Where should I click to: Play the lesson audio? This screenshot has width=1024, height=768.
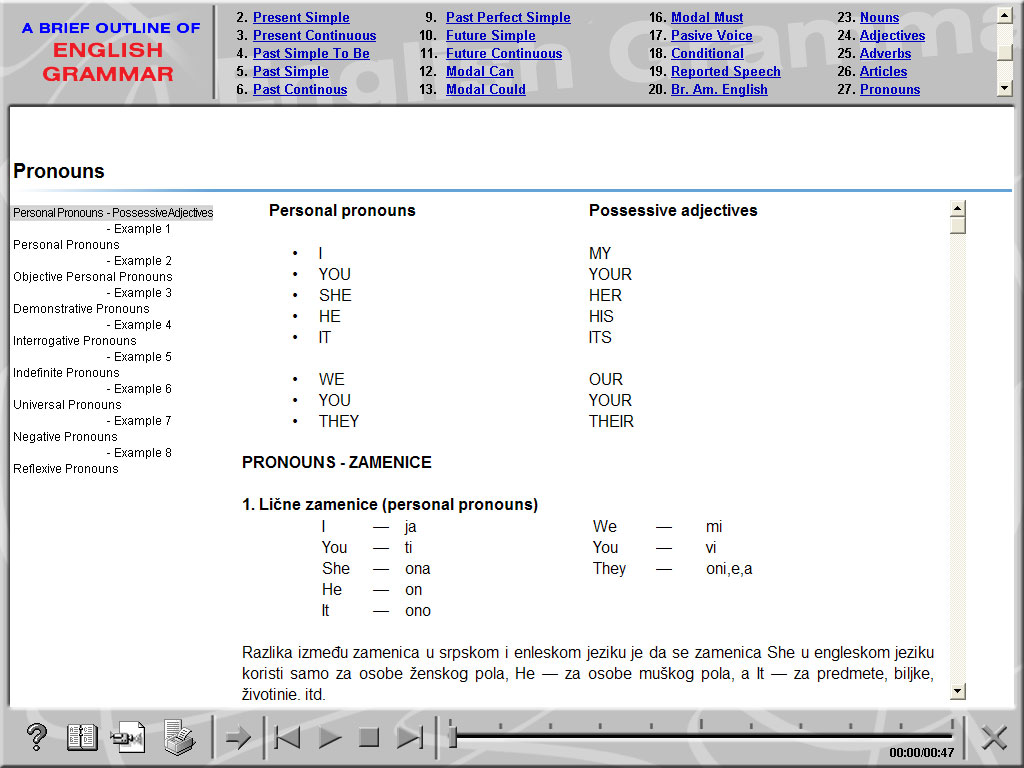(x=329, y=737)
